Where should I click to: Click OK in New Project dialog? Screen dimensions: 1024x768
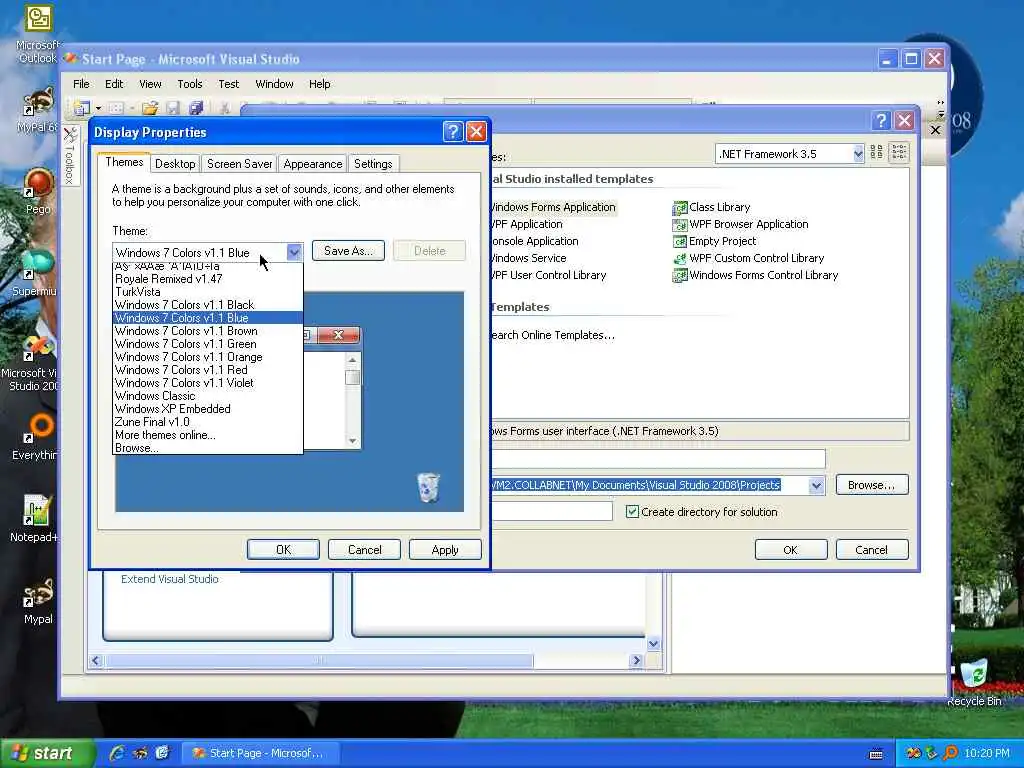tap(791, 550)
